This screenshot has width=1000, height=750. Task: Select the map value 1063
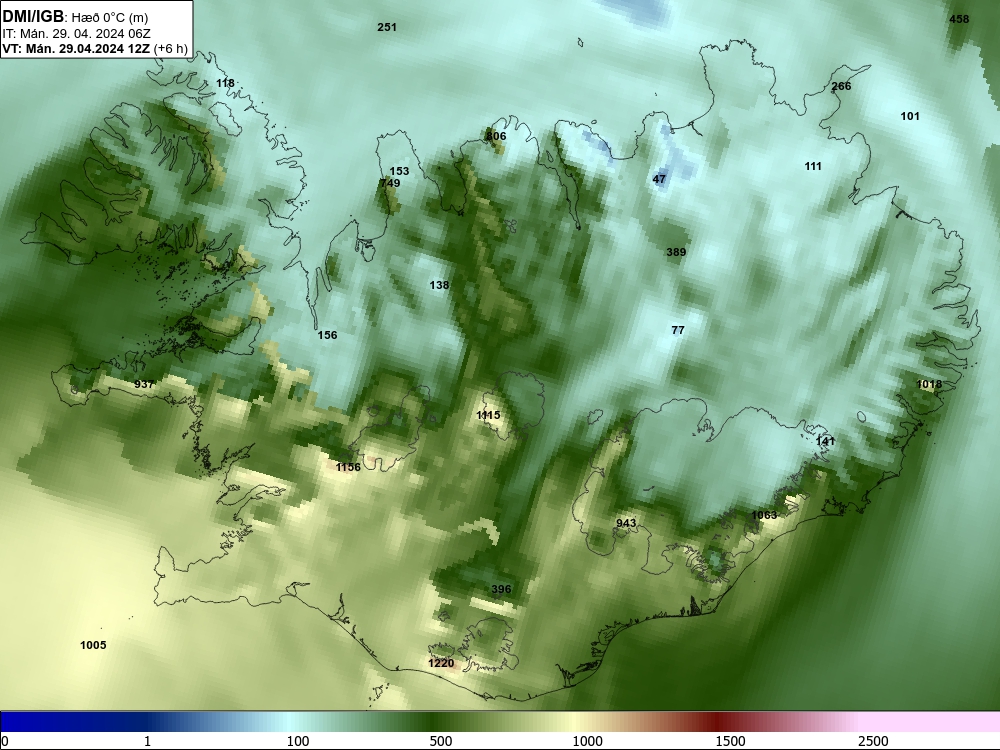tap(764, 515)
